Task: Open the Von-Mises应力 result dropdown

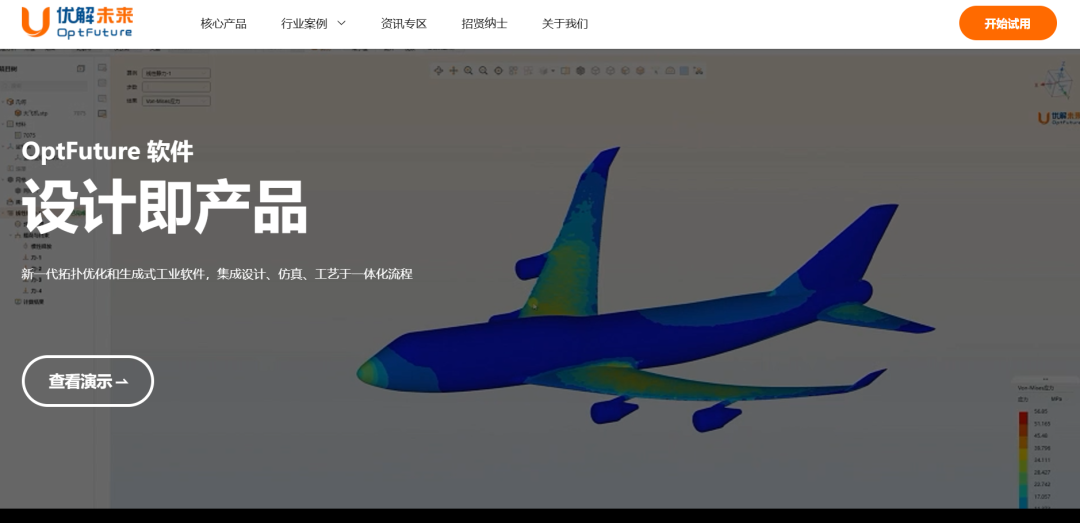Action: pyautogui.click(x=176, y=101)
